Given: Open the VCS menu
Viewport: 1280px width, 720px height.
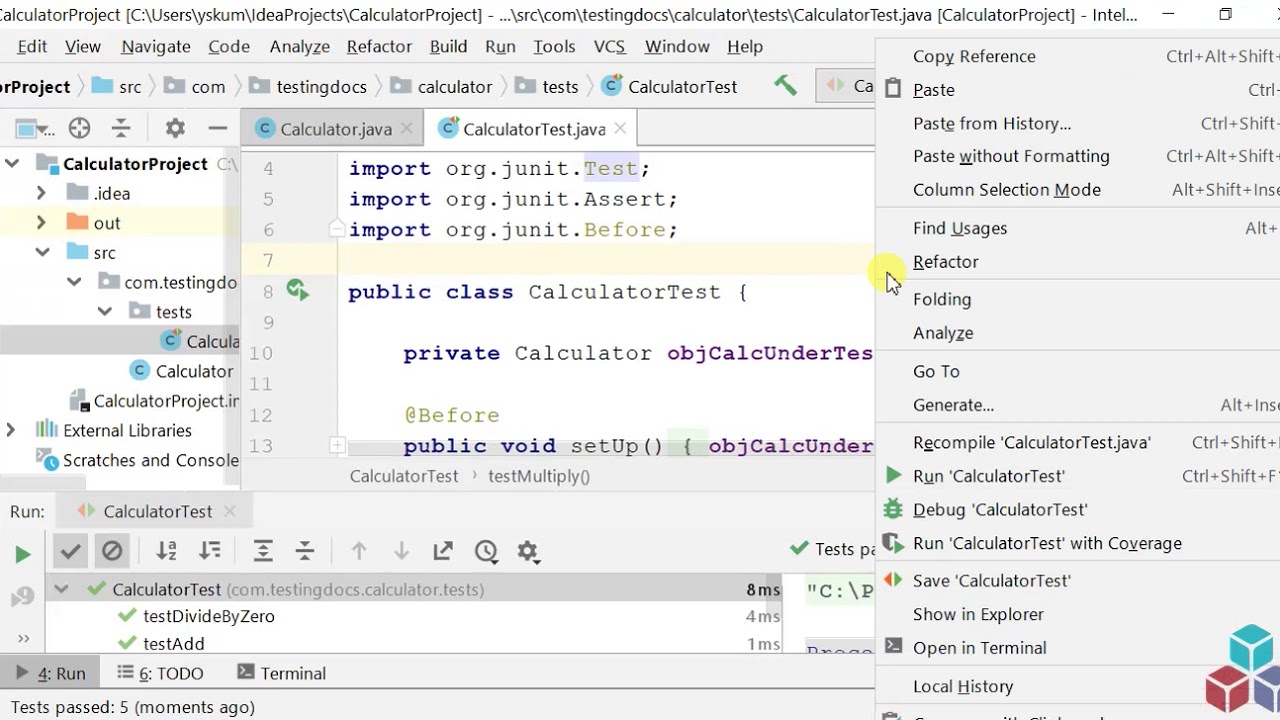Looking at the screenshot, I should (609, 46).
